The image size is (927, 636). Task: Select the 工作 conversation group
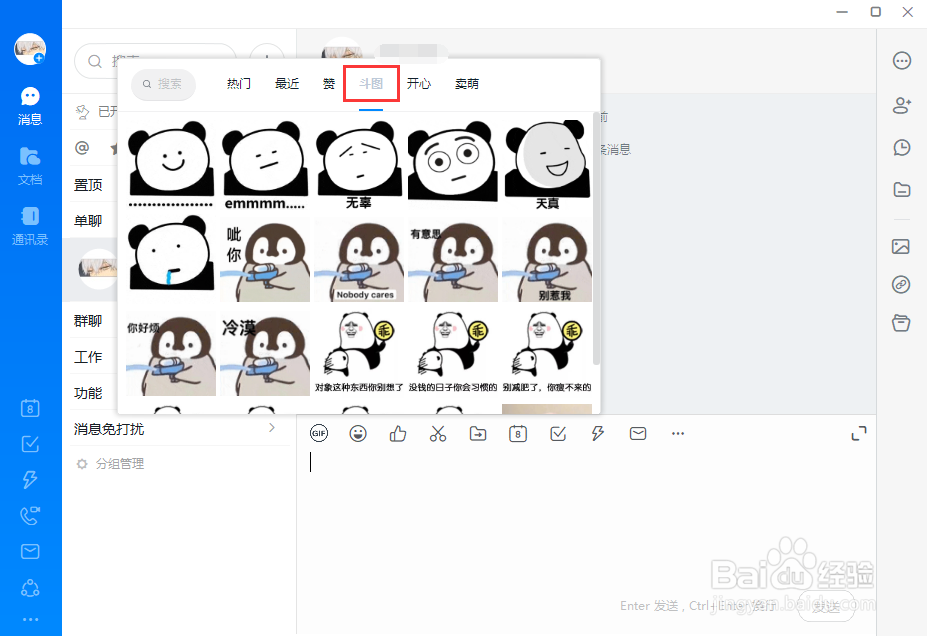tap(88, 357)
